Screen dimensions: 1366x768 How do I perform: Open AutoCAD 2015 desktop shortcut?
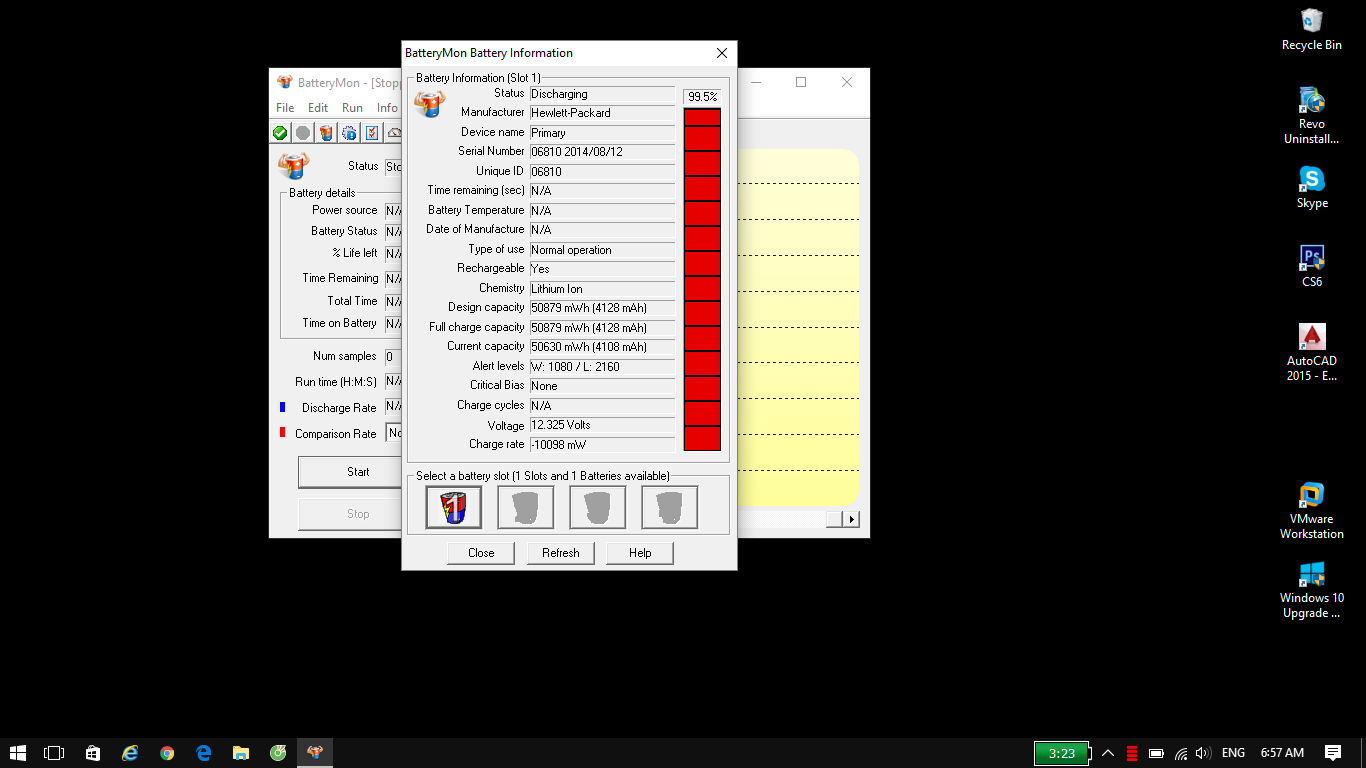(1312, 352)
